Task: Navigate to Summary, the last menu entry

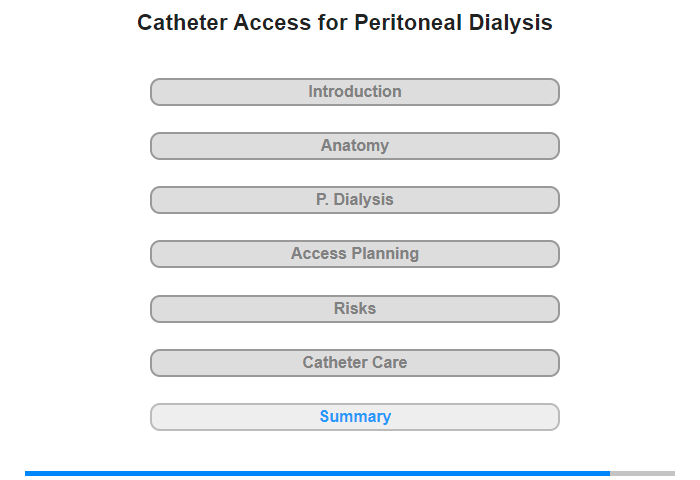Action: coord(354,417)
